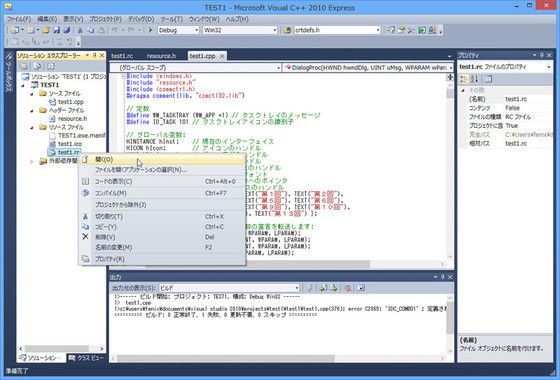Choose プロパティ(R) in the context menu
The image size is (560, 380).
[x=162, y=259]
